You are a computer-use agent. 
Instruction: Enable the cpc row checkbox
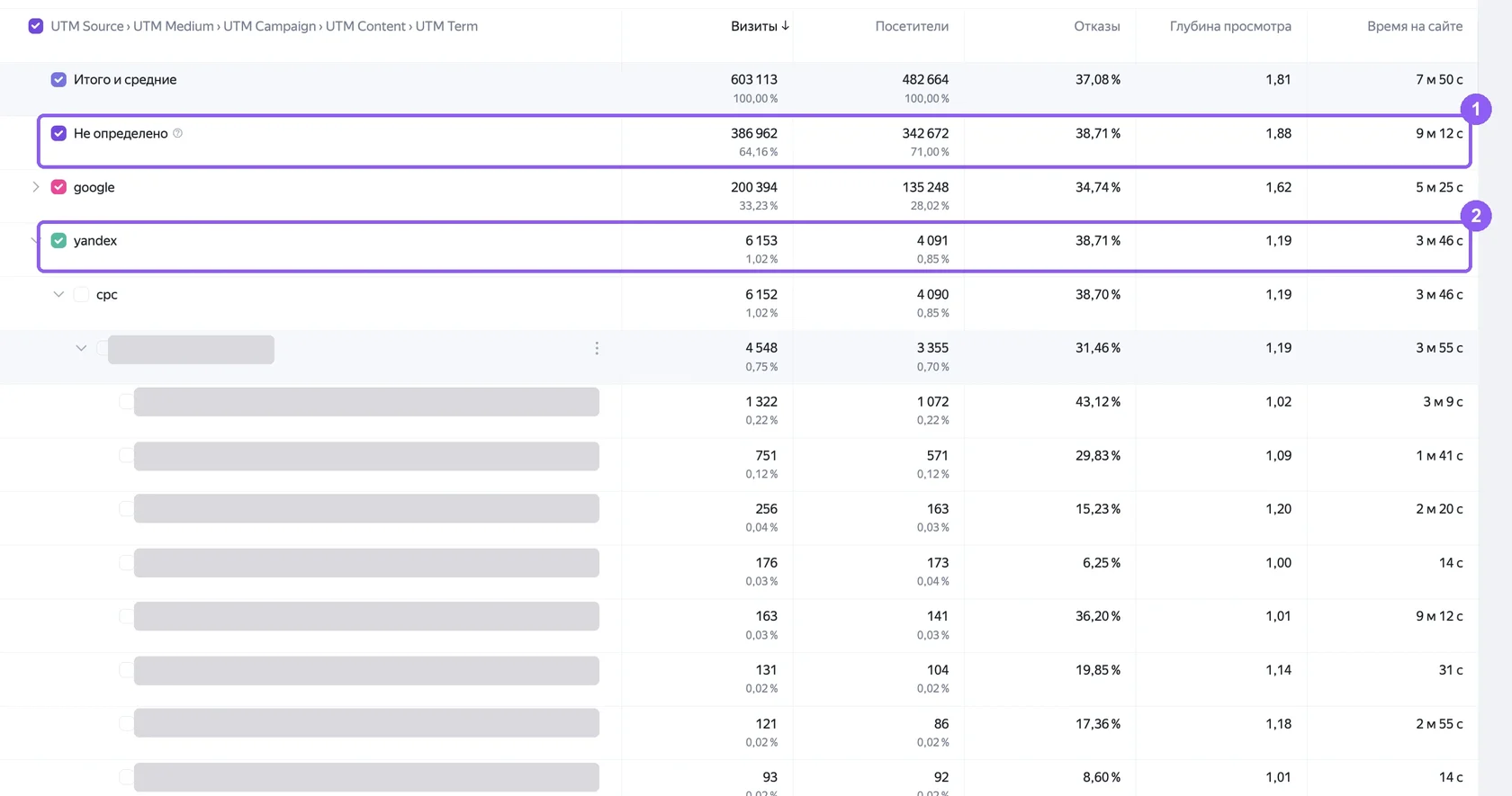tap(81, 294)
